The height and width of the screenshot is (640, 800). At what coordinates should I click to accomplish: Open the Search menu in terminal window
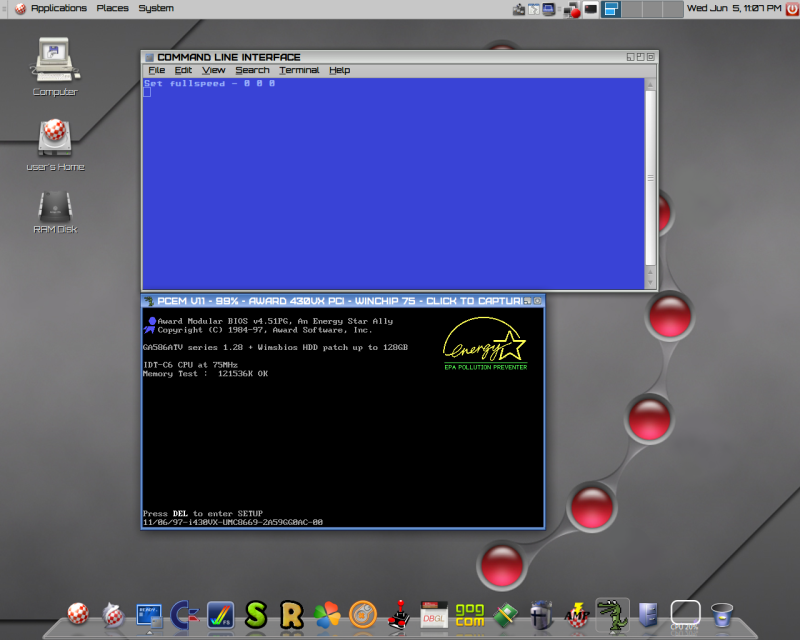coord(252,70)
